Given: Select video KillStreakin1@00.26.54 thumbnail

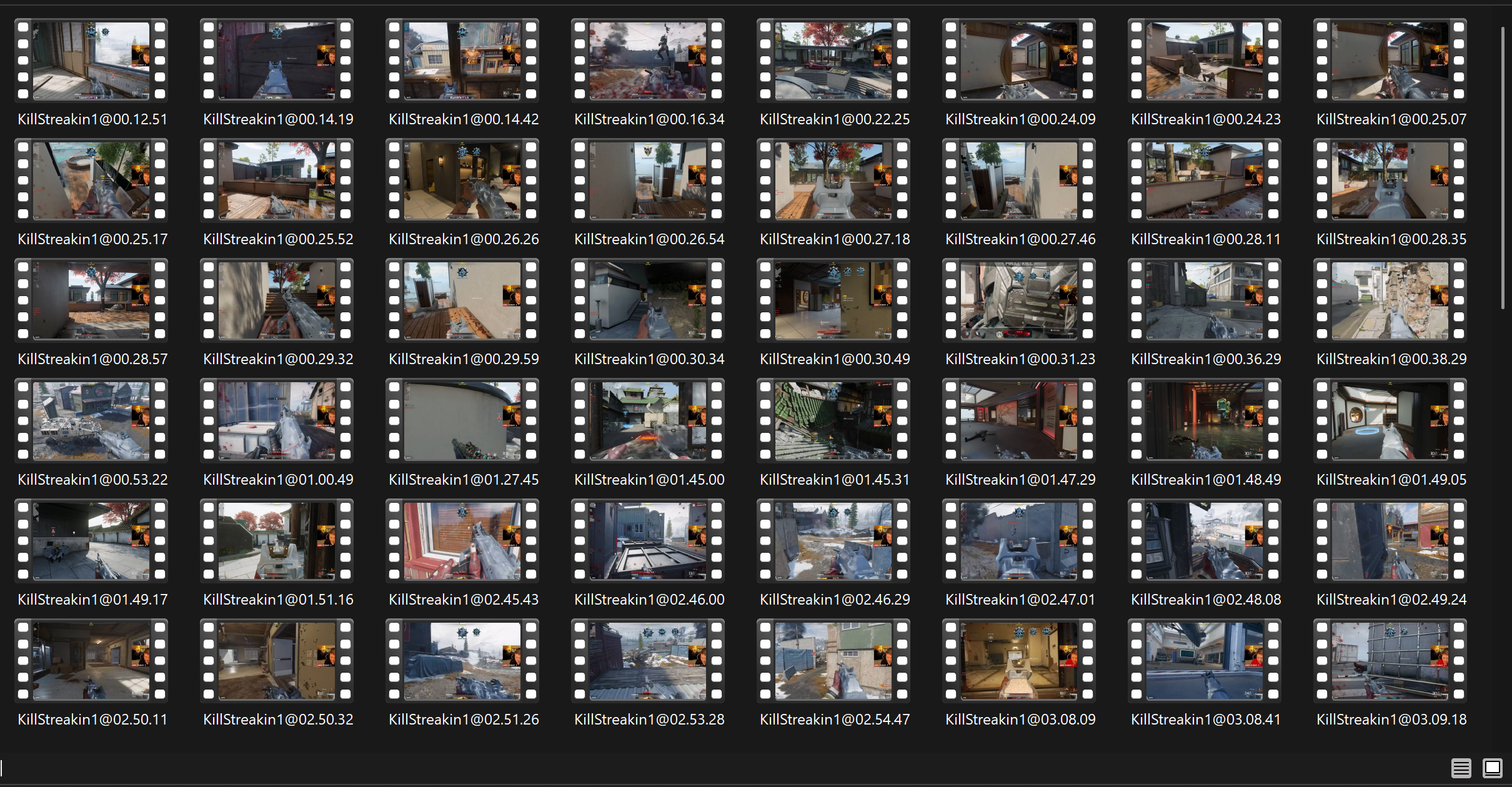Looking at the screenshot, I should coord(648,181).
